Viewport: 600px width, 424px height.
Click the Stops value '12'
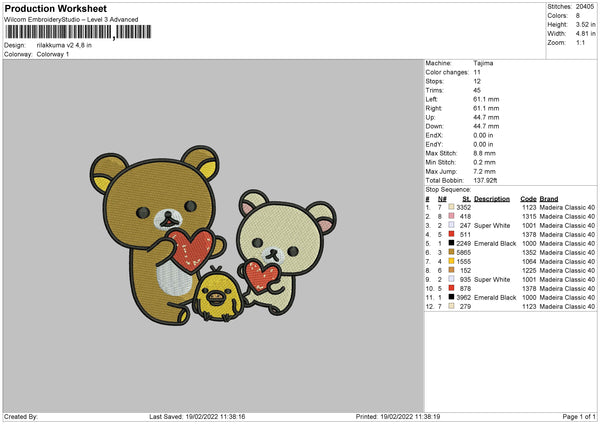[x=477, y=81]
